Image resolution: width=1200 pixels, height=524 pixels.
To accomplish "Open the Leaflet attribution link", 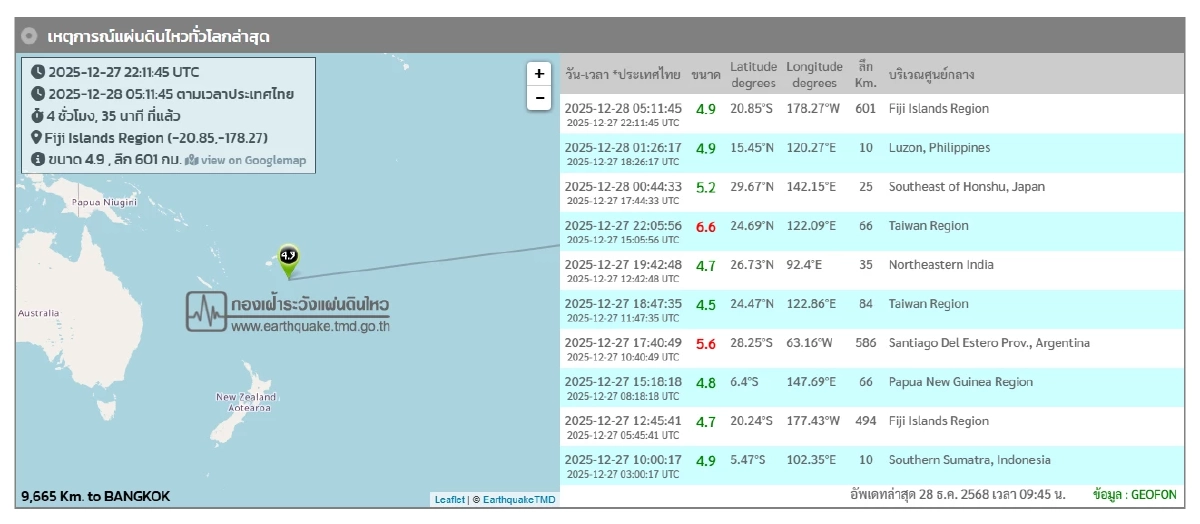I will [x=449, y=499].
